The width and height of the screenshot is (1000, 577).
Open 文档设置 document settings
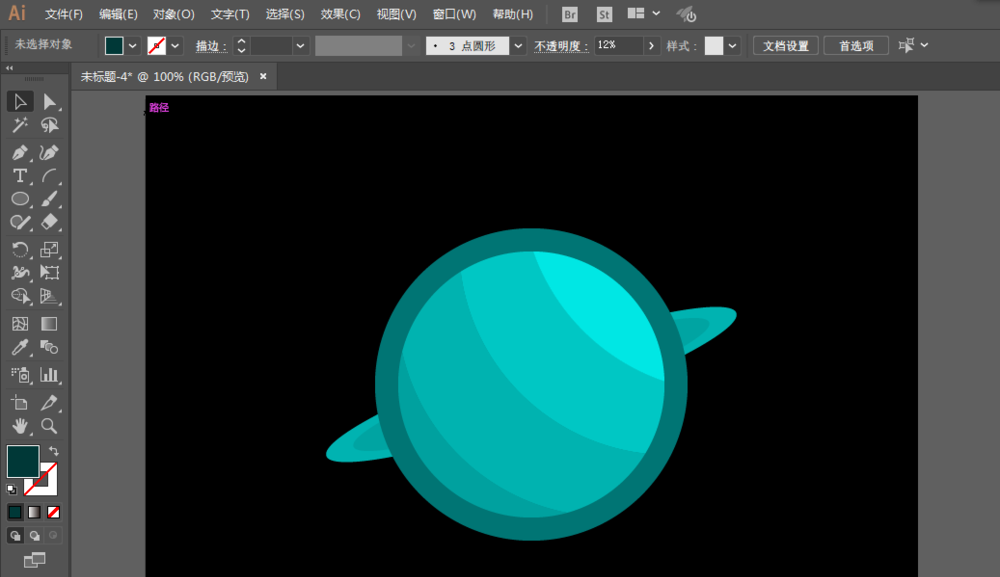coord(785,45)
